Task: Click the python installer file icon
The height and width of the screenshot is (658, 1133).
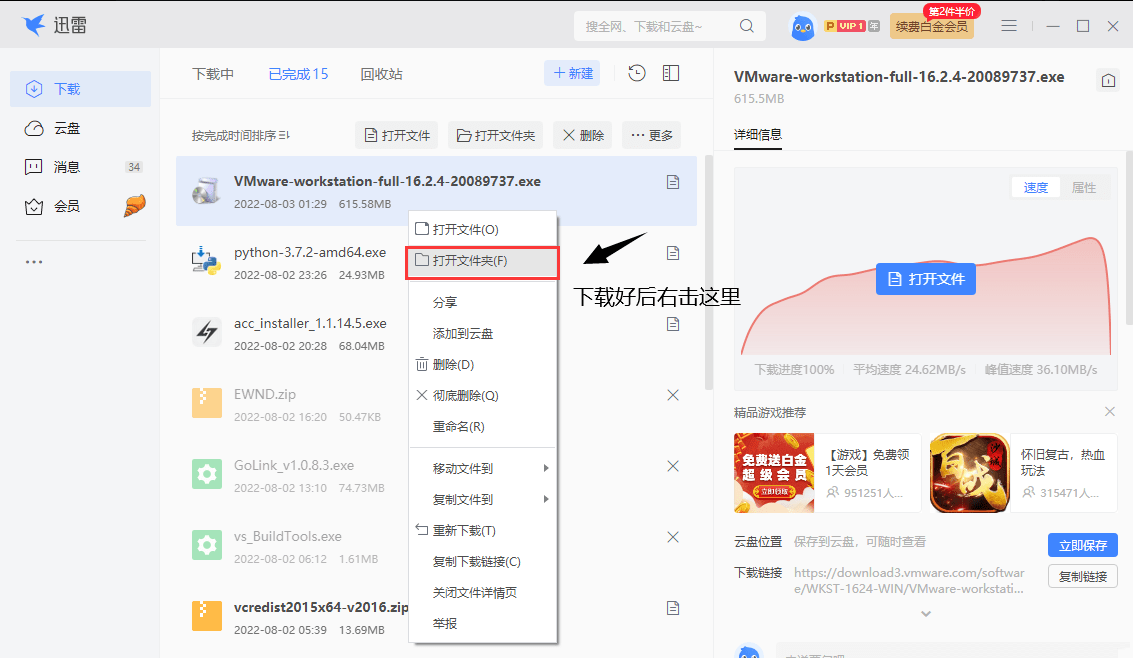Action: click(x=206, y=261)
